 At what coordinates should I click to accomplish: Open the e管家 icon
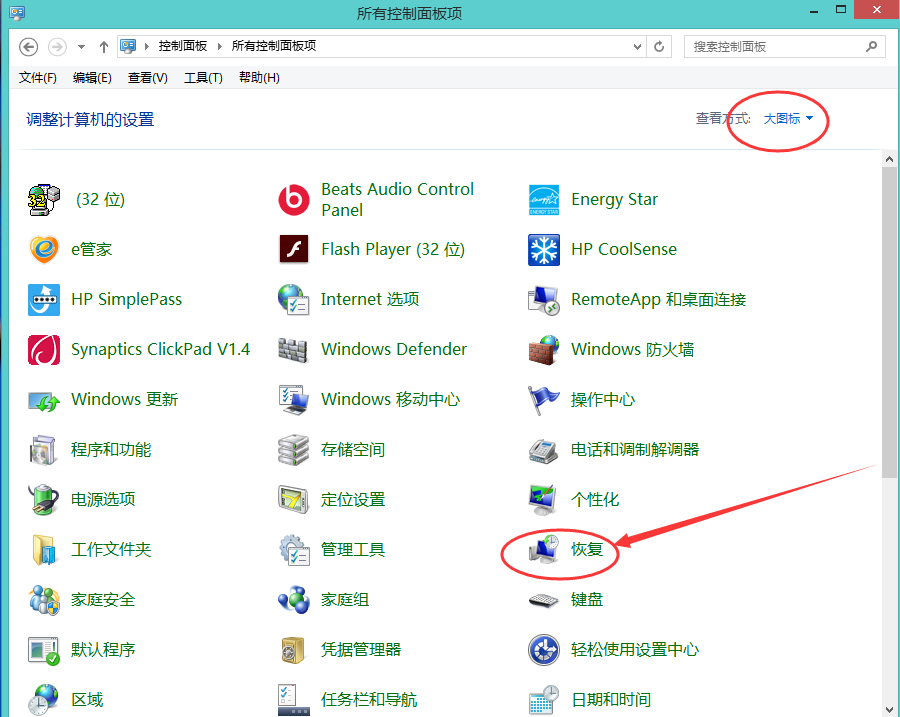point(44,249)
